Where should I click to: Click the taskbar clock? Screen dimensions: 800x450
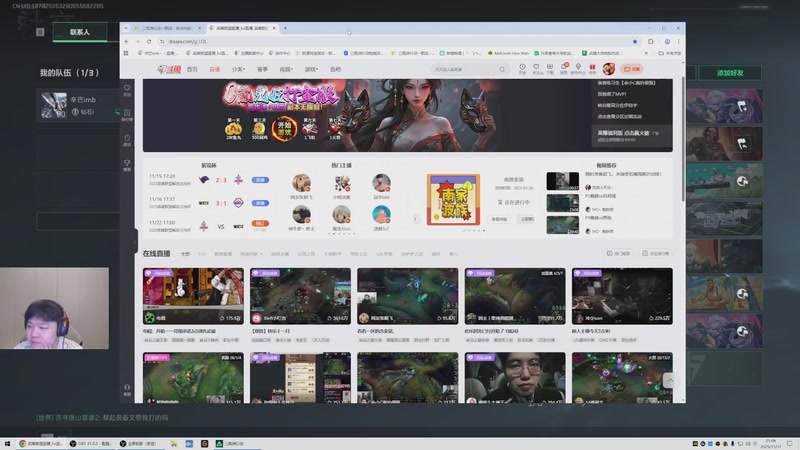pos(771,444)
